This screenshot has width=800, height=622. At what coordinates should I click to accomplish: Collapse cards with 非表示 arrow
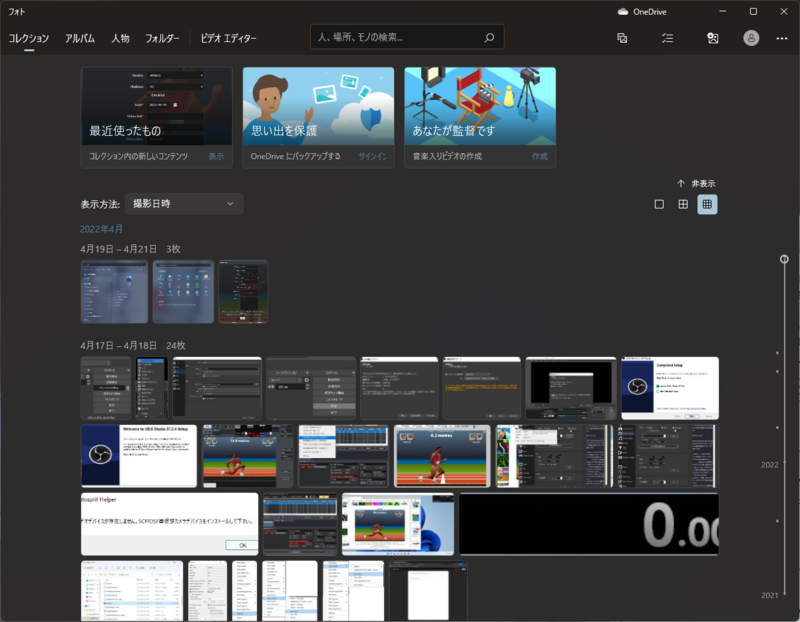(x=696, y=183)
